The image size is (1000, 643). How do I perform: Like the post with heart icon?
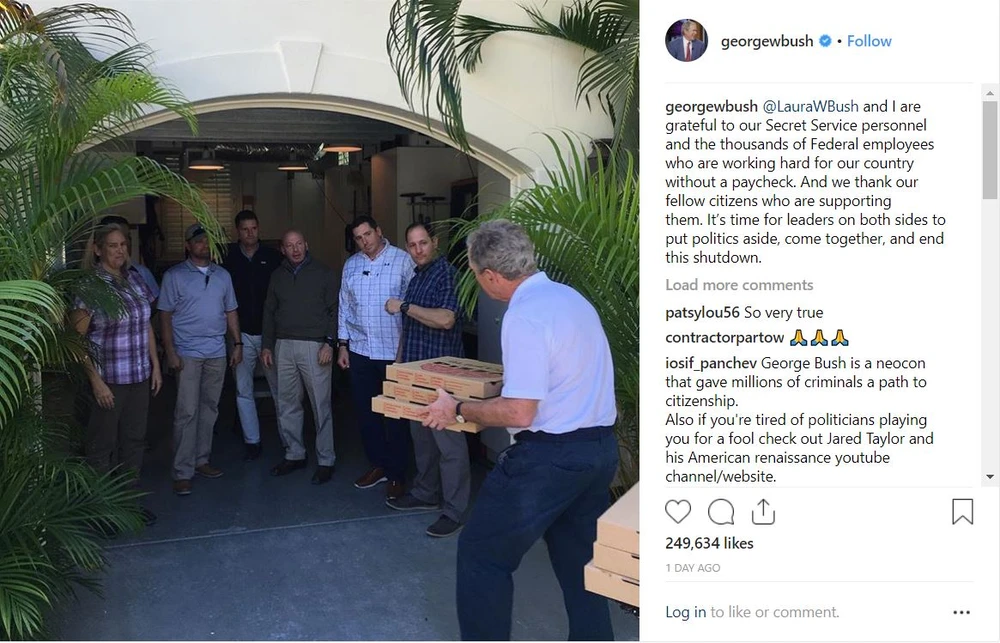[x=678, y=512]
